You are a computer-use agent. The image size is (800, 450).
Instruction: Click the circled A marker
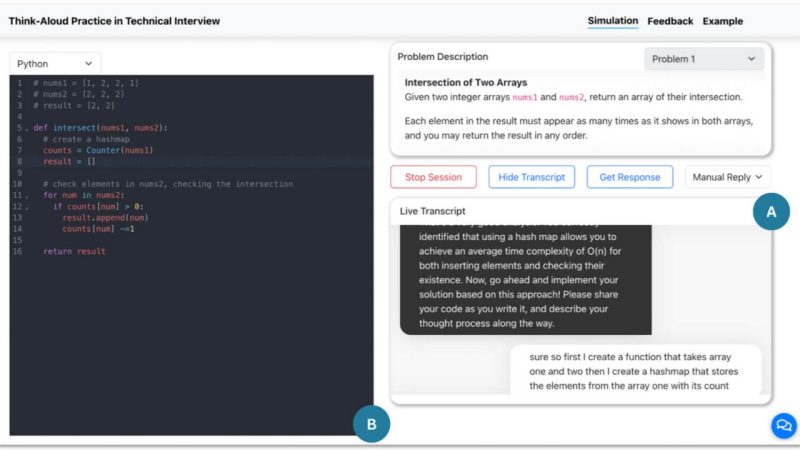tap(771, 211)
